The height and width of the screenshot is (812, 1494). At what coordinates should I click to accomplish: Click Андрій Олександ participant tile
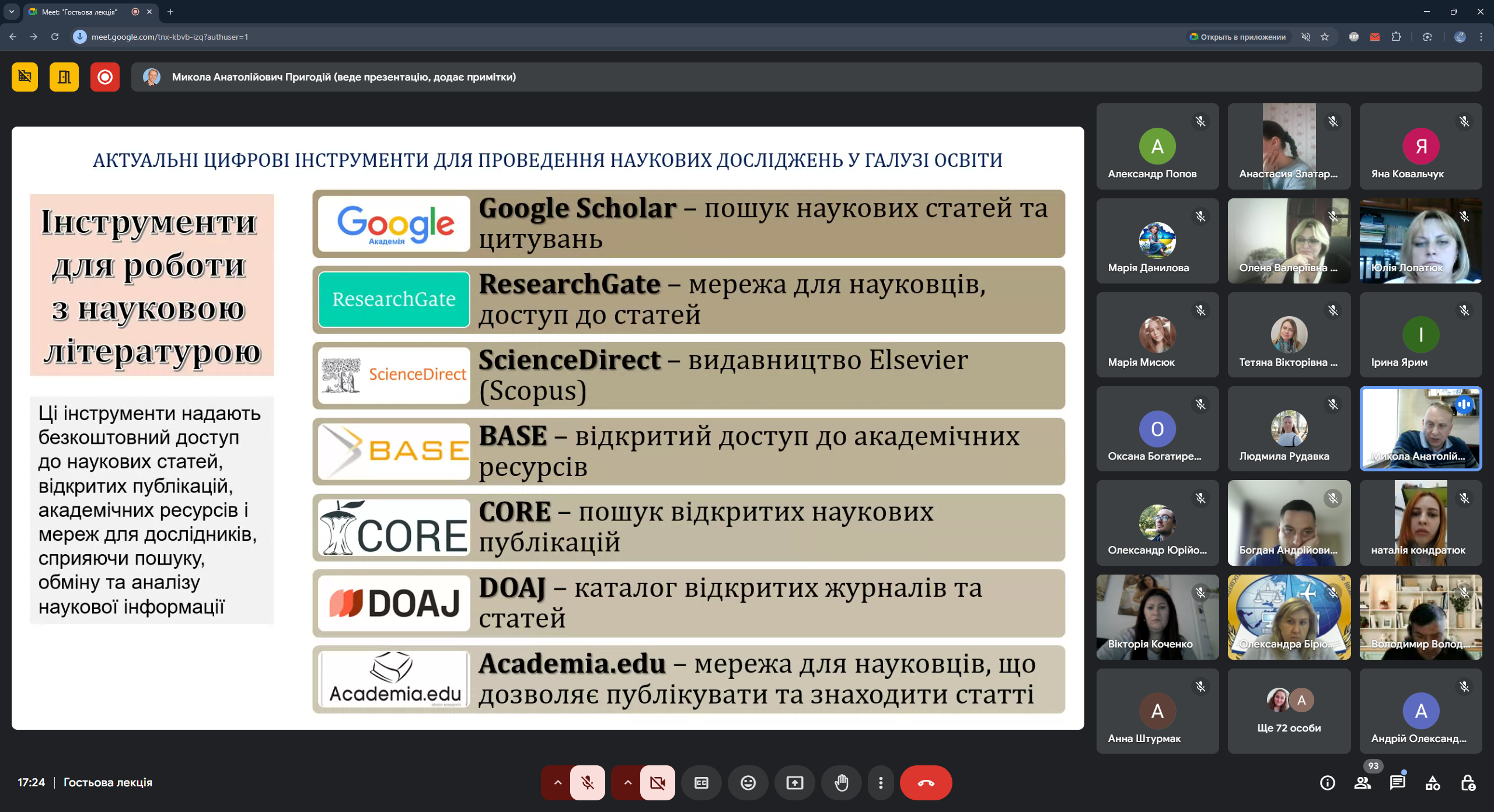point(1420,711)
